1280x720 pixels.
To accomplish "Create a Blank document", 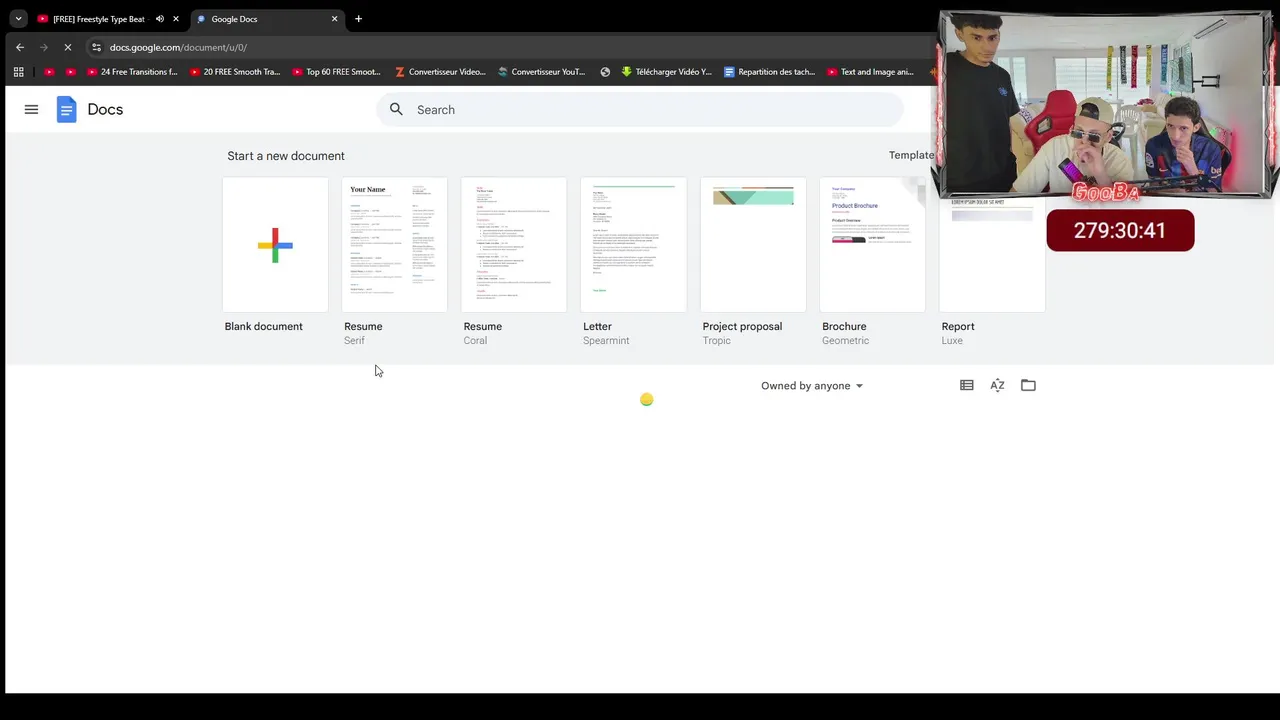I will tap(275, 245).
